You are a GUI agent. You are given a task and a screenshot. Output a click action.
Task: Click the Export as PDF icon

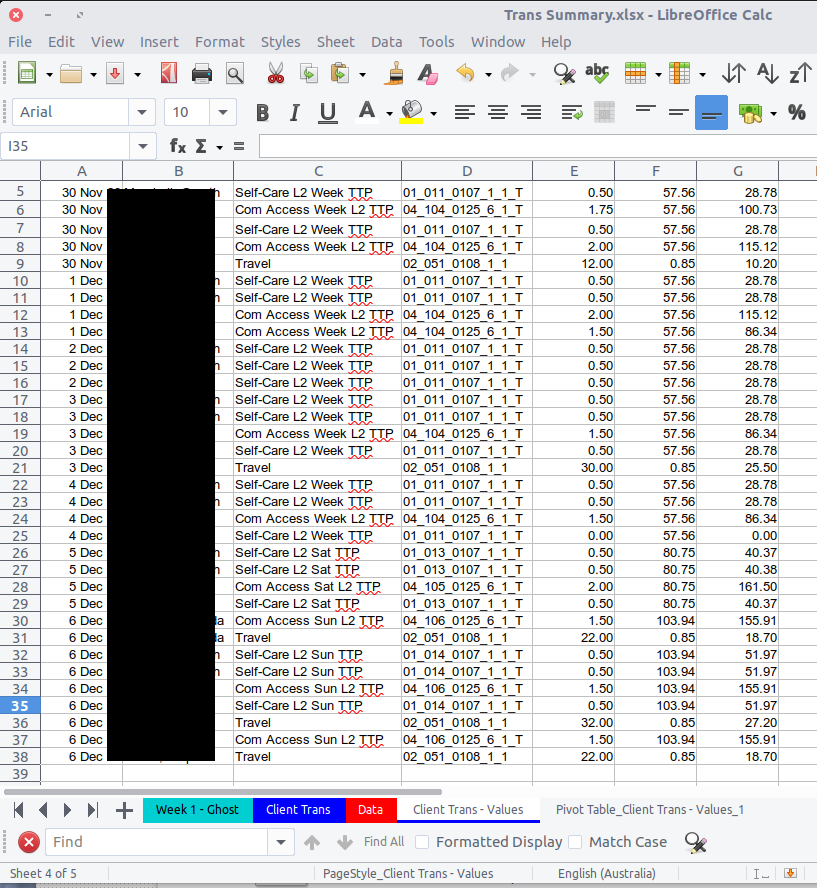coord(169,73)
